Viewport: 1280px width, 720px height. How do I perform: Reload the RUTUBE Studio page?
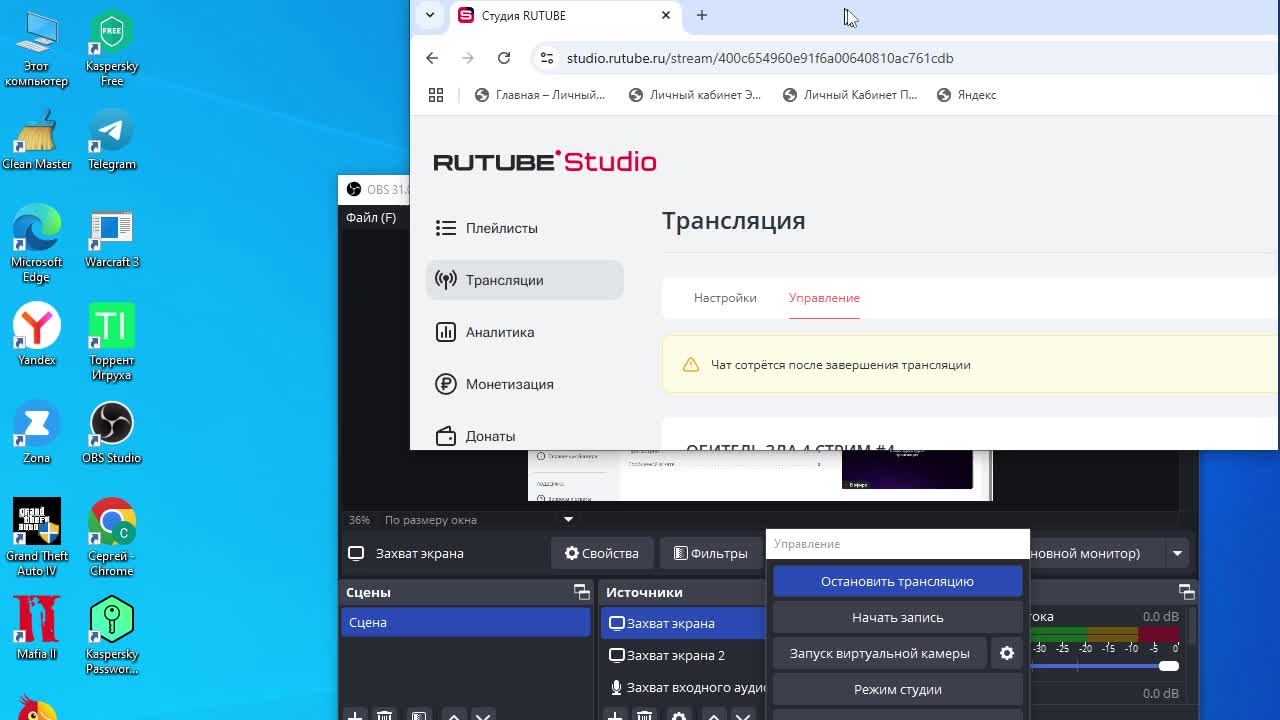pos(504,58)
